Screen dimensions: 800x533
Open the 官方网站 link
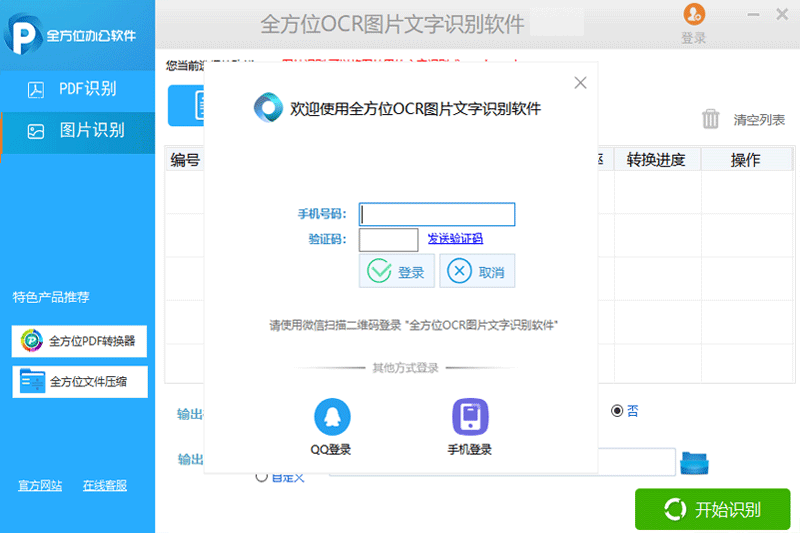point(40,486)
